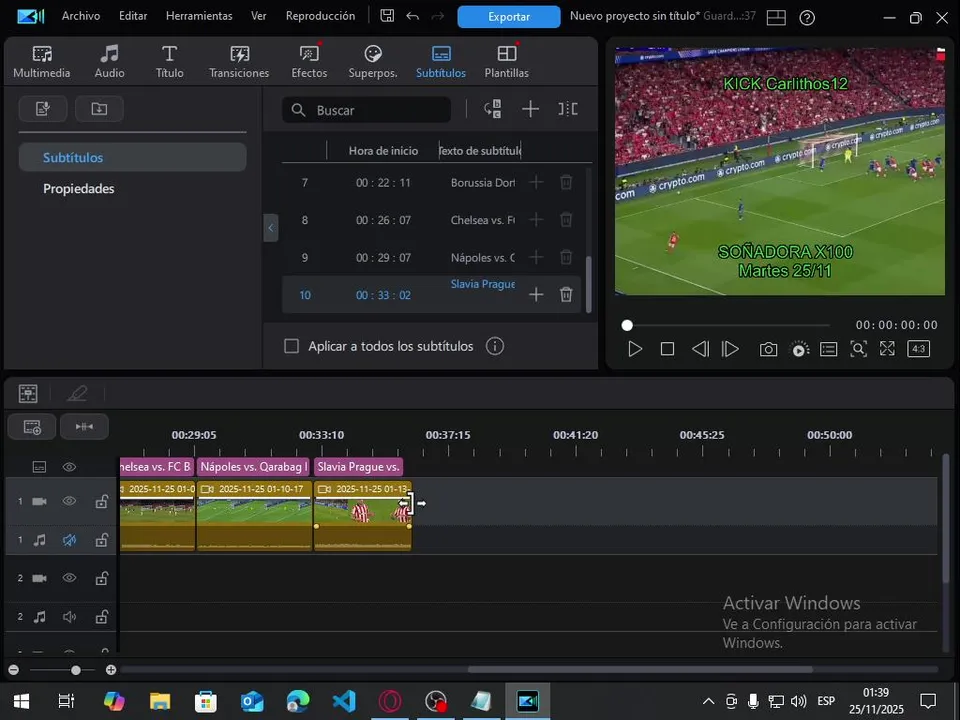Open the help question-mark icon

[x=807, y=18]
